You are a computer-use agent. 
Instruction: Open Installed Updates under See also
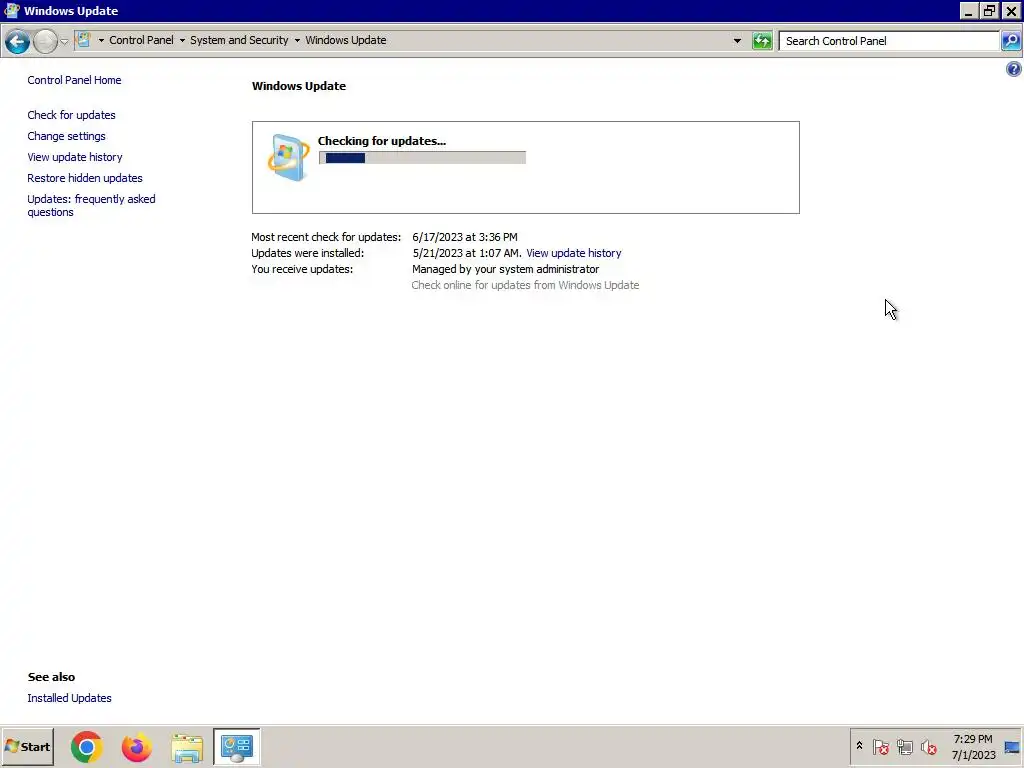pos(69,698)
